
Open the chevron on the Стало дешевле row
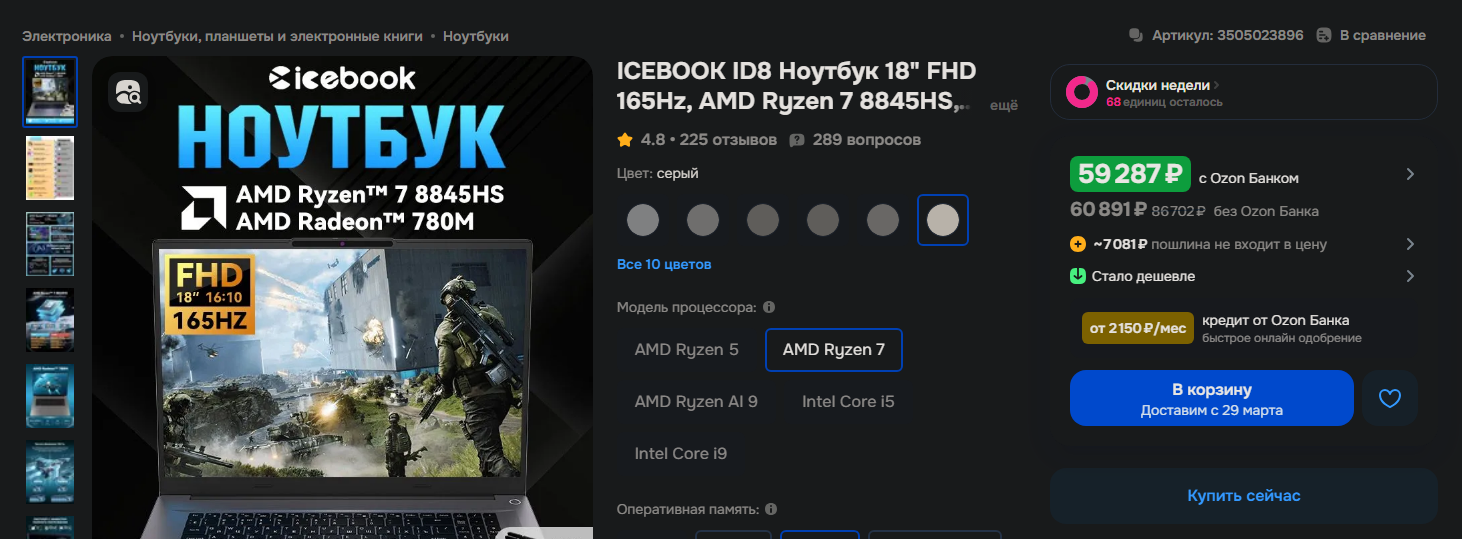click(x=1410, y=276)
